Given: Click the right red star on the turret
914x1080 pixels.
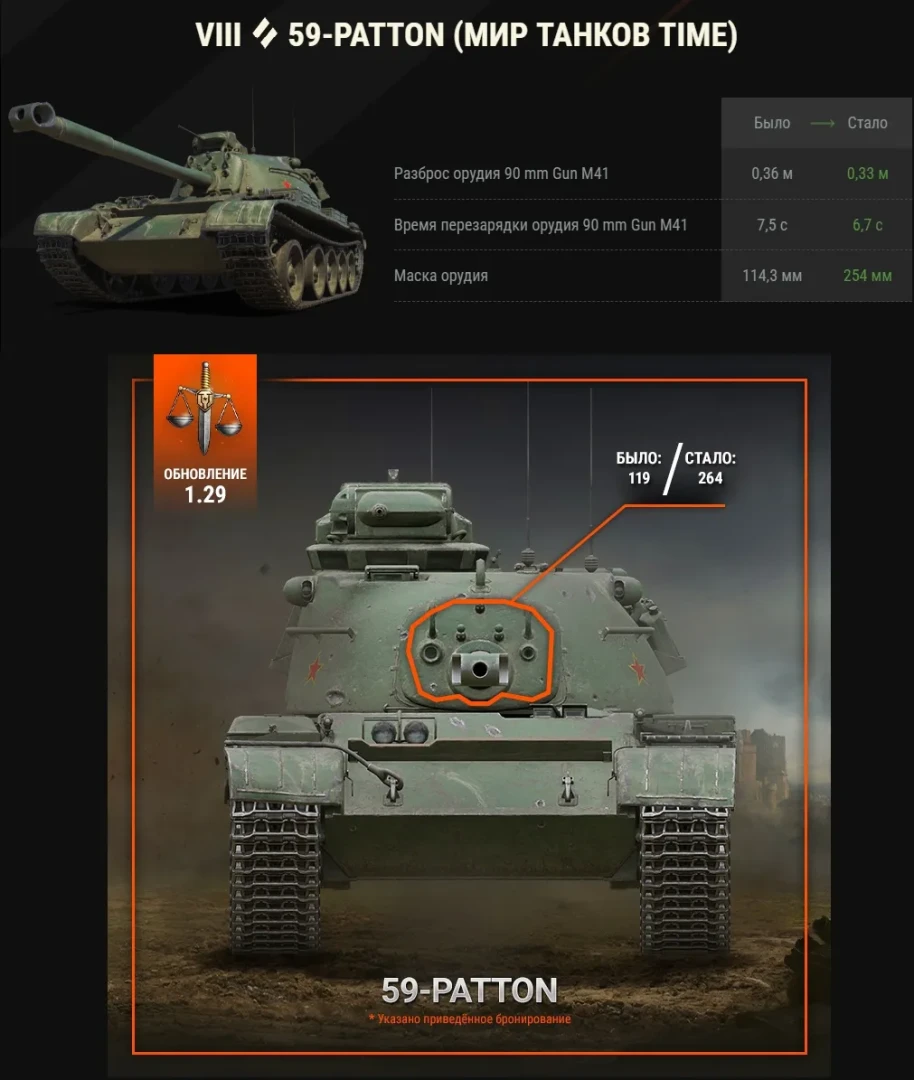Looking at the screenshot, I should point(637,669).
